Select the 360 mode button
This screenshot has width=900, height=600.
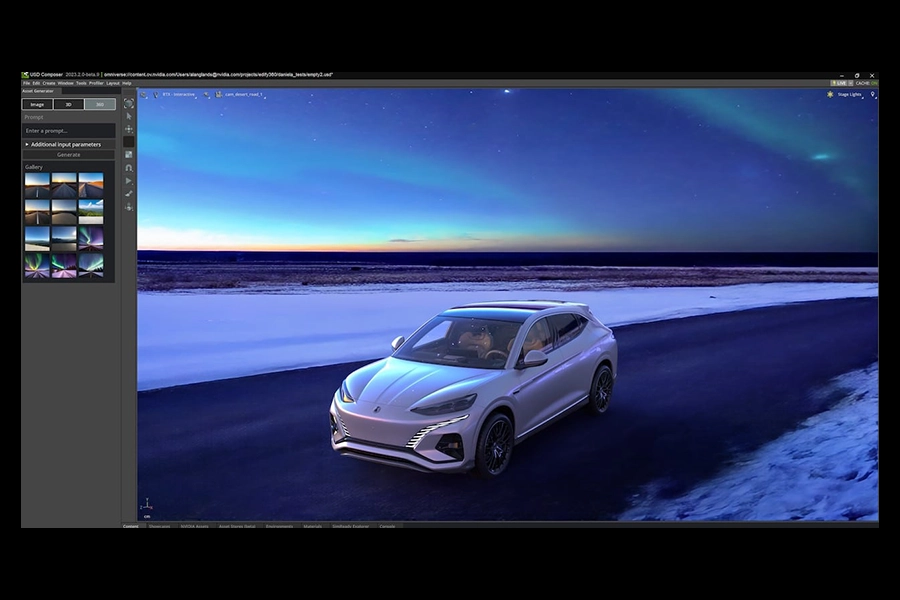tap(100, 104)
